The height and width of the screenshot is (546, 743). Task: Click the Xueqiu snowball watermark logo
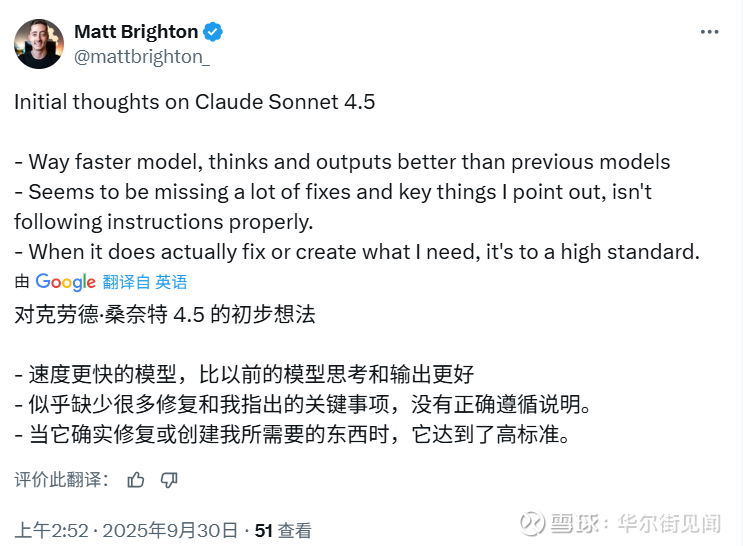[x=532, y=523]
